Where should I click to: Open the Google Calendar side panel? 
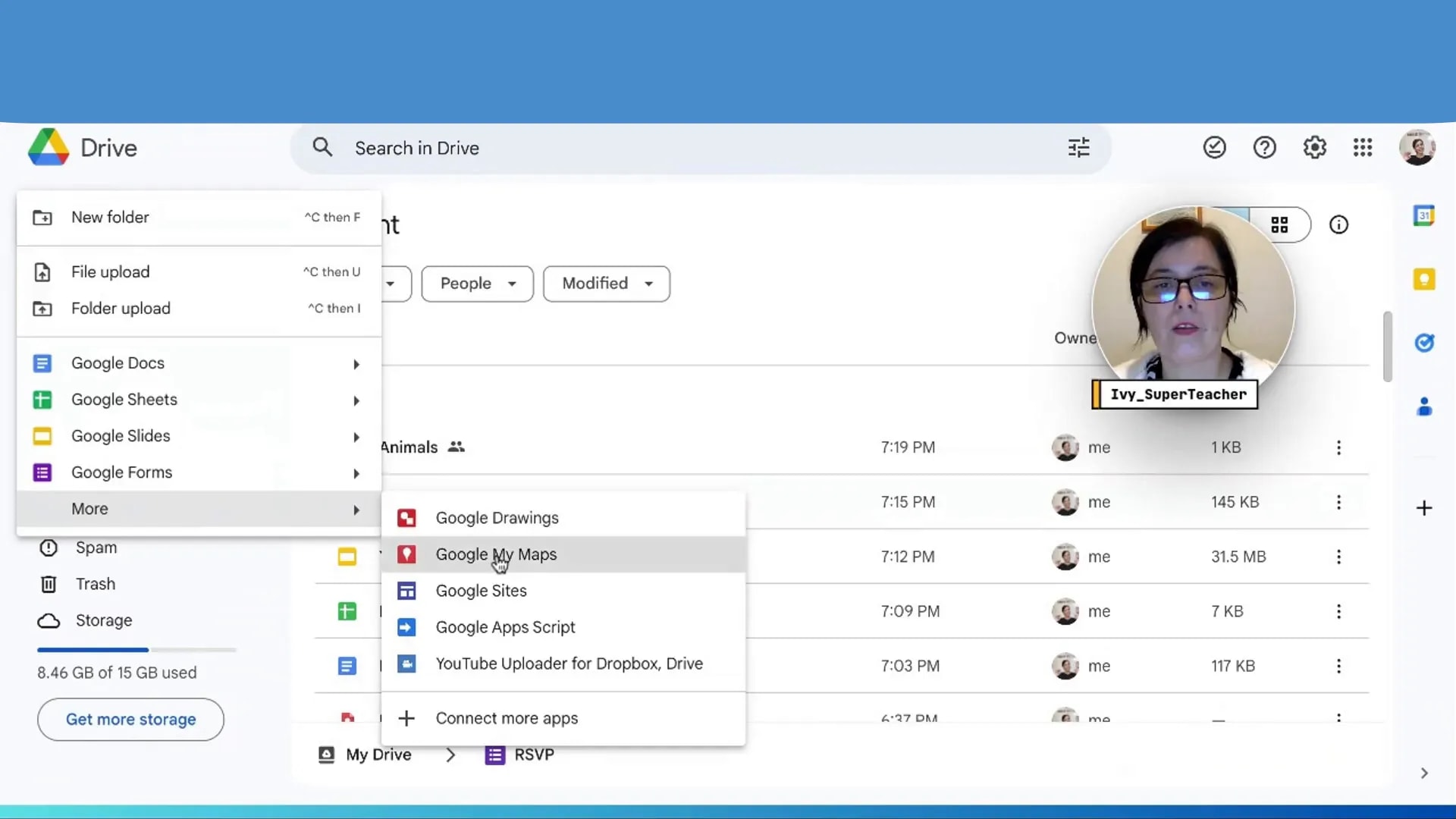click(1425, 215)
